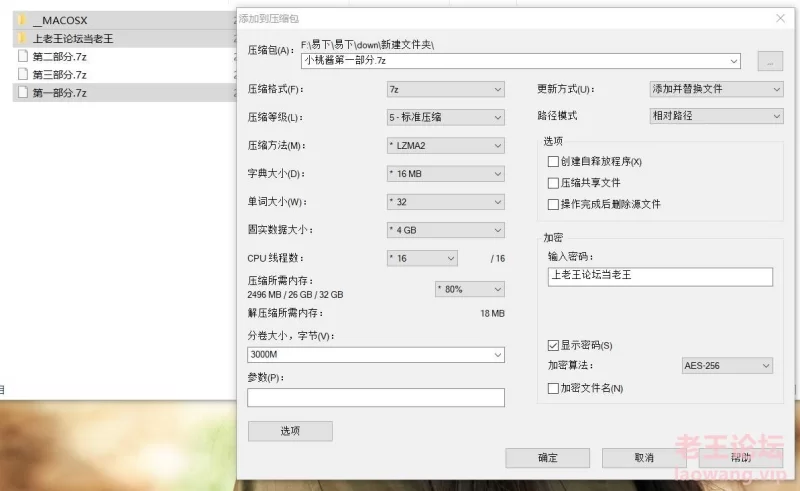Viewport: 800px width, 491px height.
Task: Open the AES-256 加密算法 dropdown
Action: pyautogui.click(x=727, y=365)
